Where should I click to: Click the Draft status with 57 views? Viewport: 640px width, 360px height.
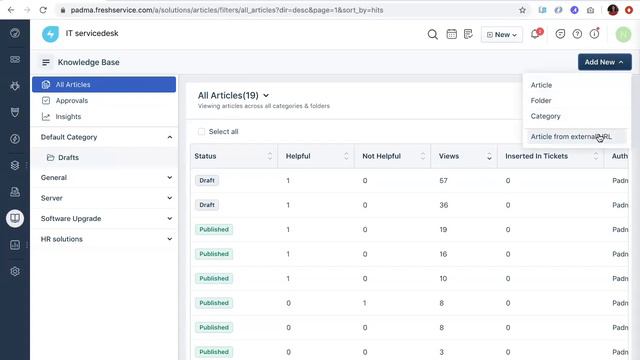(207, 180)
